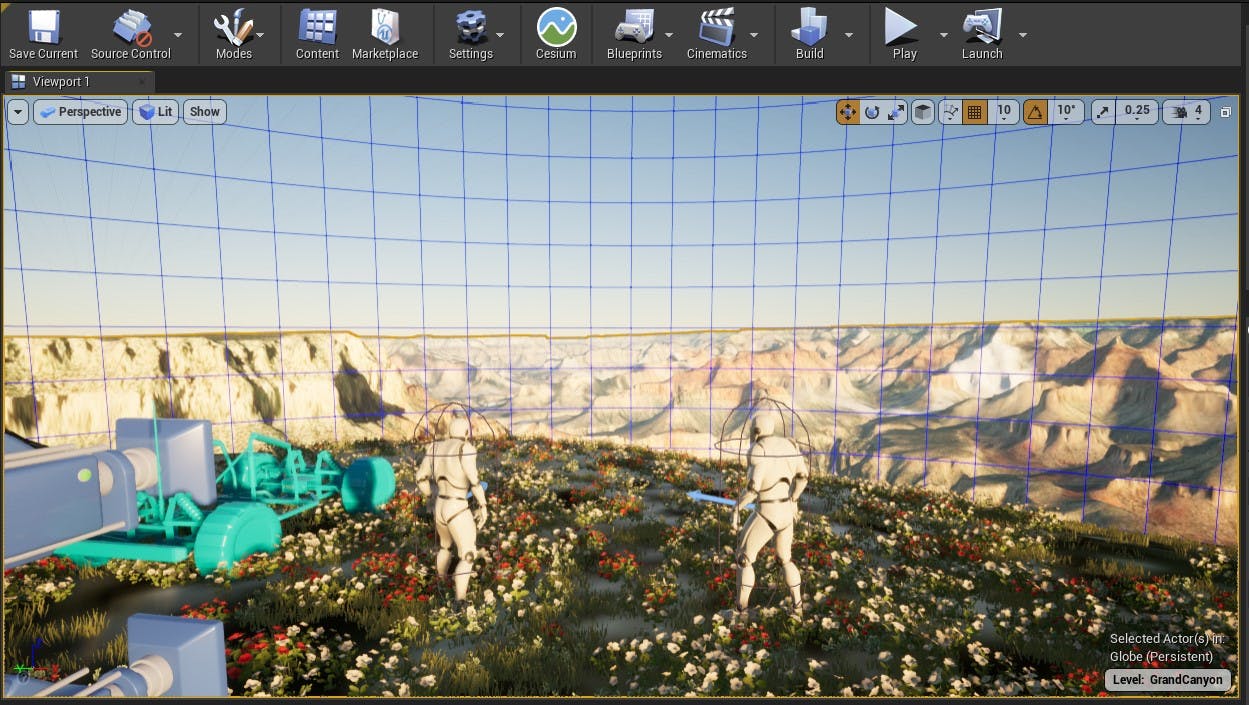1249x705 pixels.
Task: Expand the Blueprints dropdown arrow
Action: pos(669,34)
